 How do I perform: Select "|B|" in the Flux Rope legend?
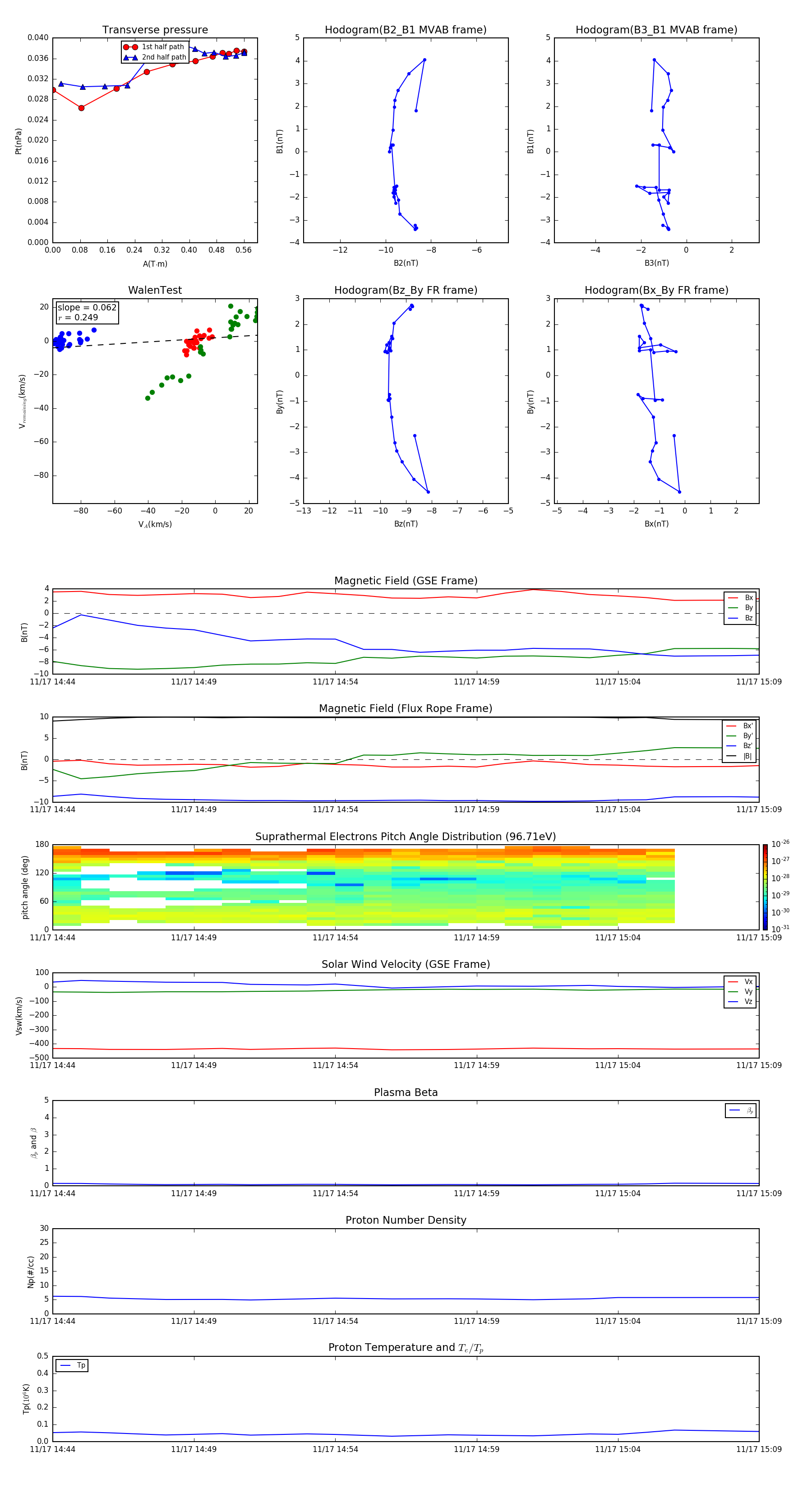[x=739, y=756]
